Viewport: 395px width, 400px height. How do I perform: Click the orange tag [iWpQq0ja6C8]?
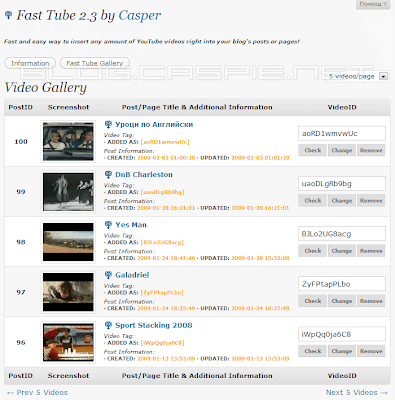(163, 343)
